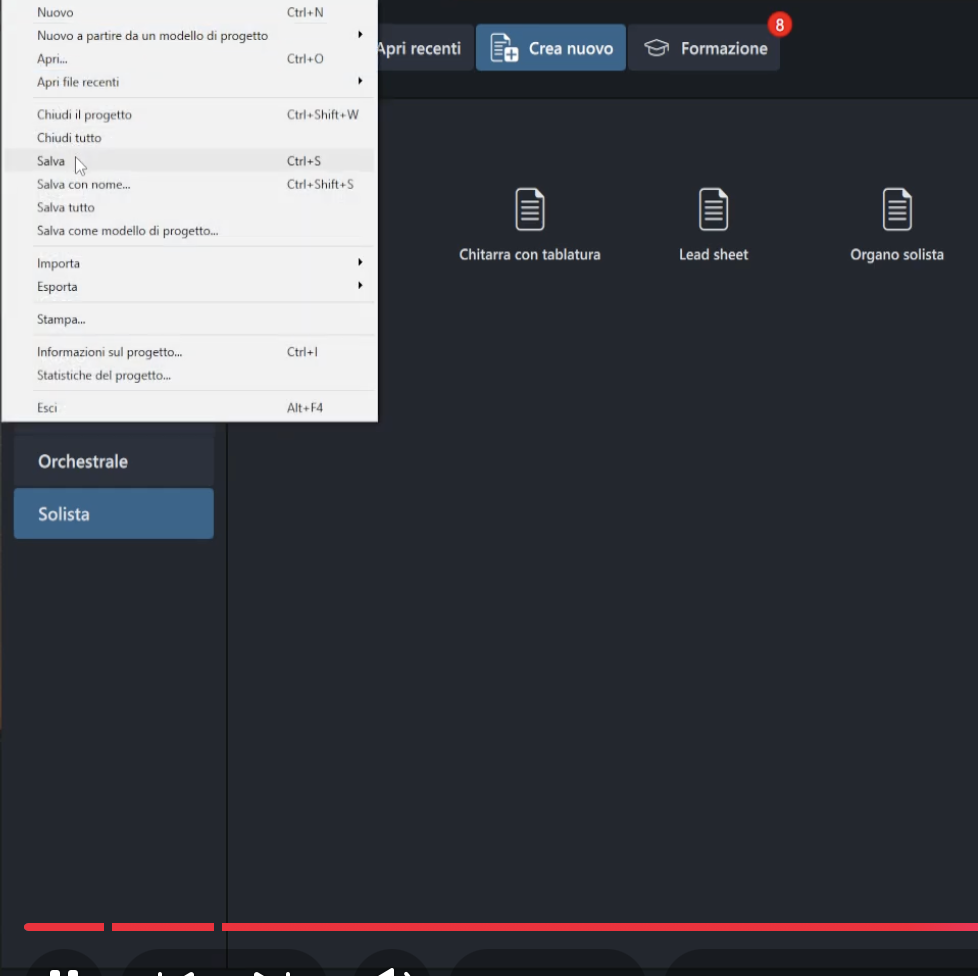Pick the Organo solista template icon
Screen dimensions: 978x976
[897, 209]
